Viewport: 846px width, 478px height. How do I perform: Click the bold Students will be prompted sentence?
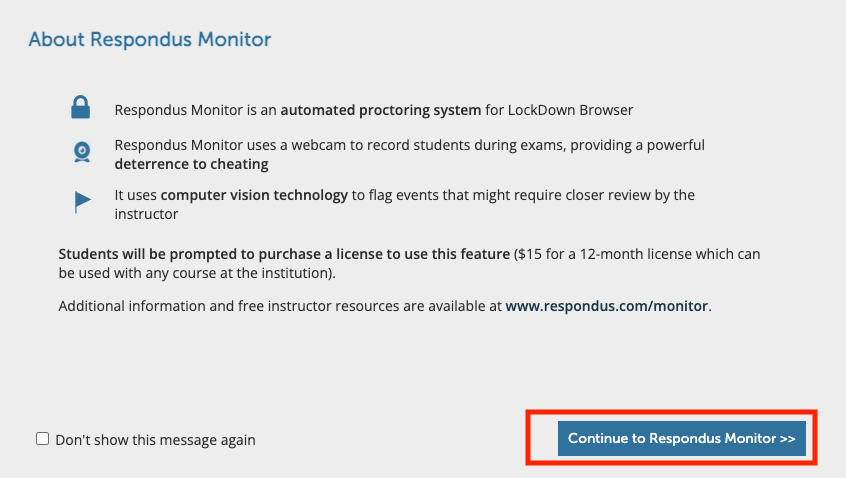click(x=284, y=254)
